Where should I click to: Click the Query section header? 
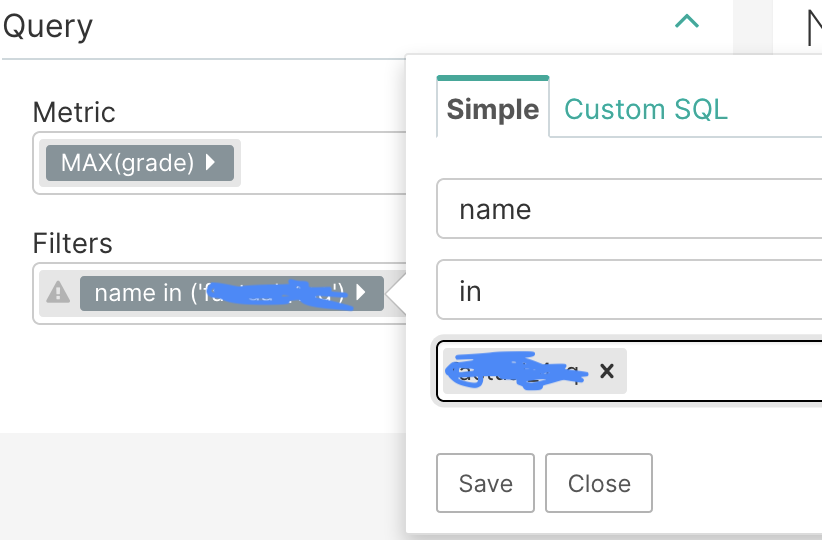point(48,26)
